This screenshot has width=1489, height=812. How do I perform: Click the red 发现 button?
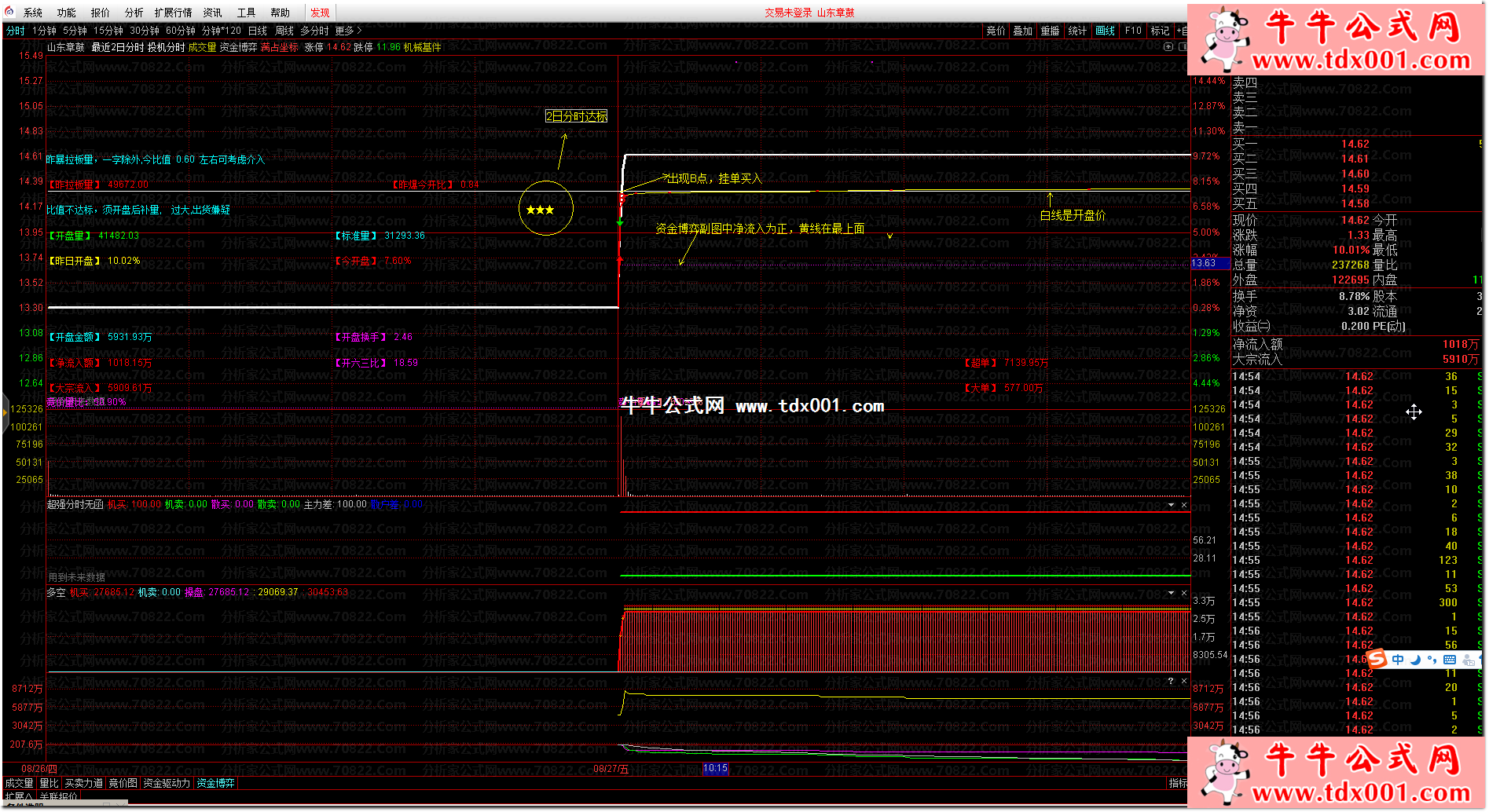pyautogui.click(x=320, y=13)
